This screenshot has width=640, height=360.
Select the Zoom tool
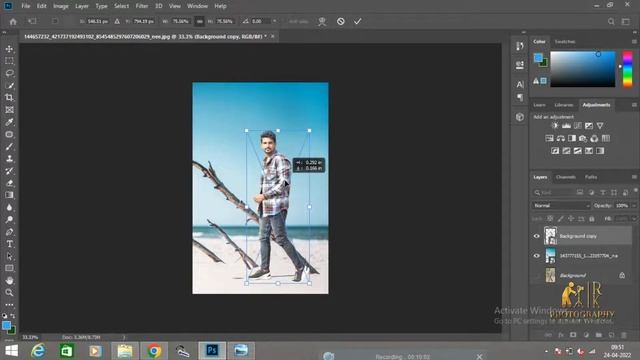[9, 293]
